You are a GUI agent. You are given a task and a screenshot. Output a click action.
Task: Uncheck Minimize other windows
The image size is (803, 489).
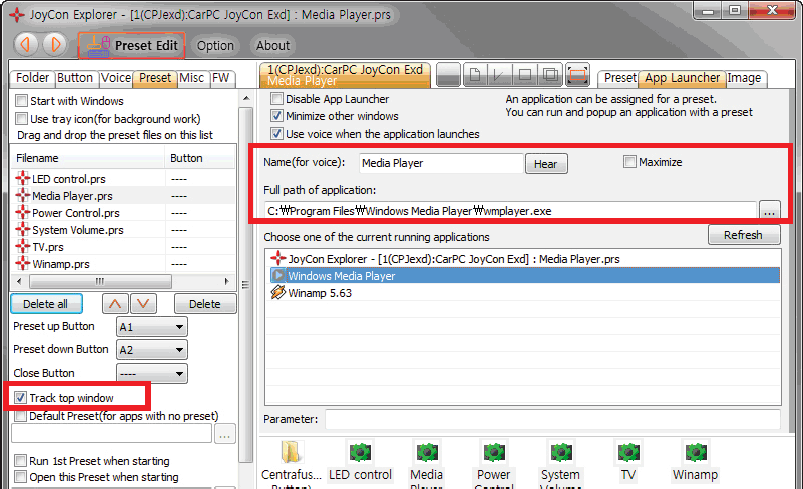tap(277, 115)
